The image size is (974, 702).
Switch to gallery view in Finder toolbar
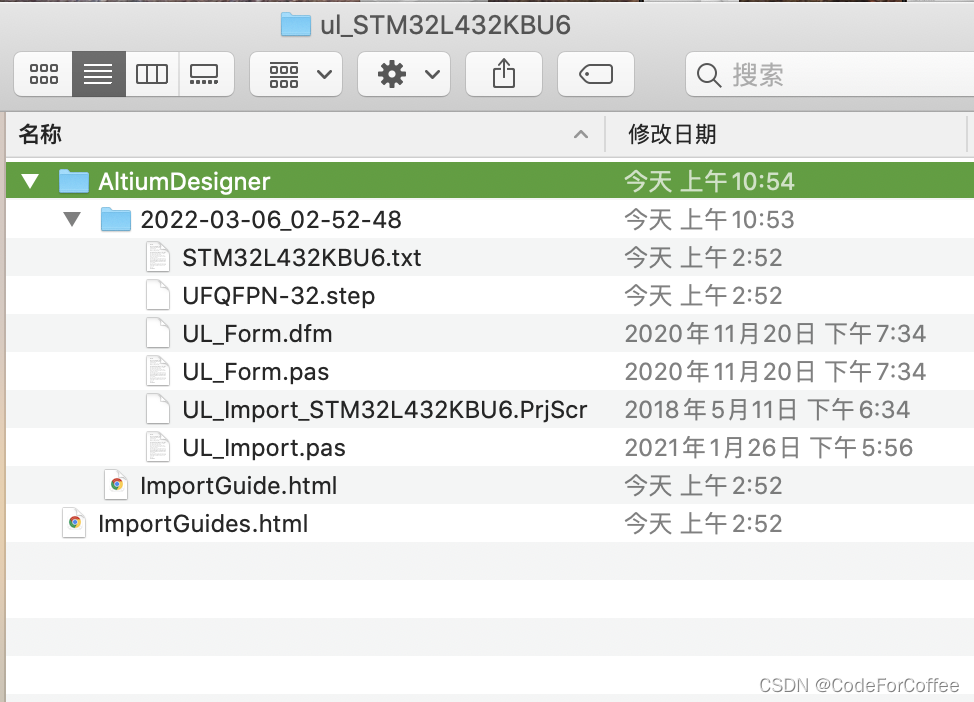click(206, 75)
